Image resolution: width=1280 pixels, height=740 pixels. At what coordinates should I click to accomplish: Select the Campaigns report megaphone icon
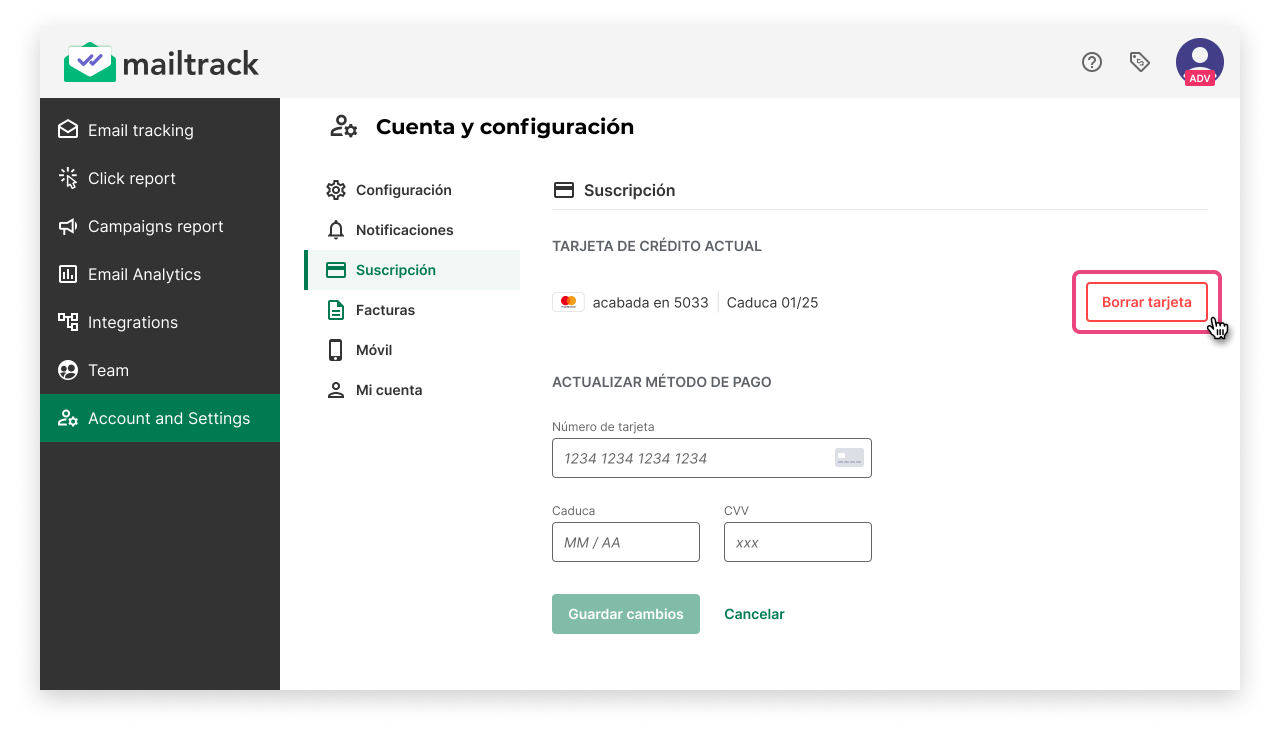67,226
